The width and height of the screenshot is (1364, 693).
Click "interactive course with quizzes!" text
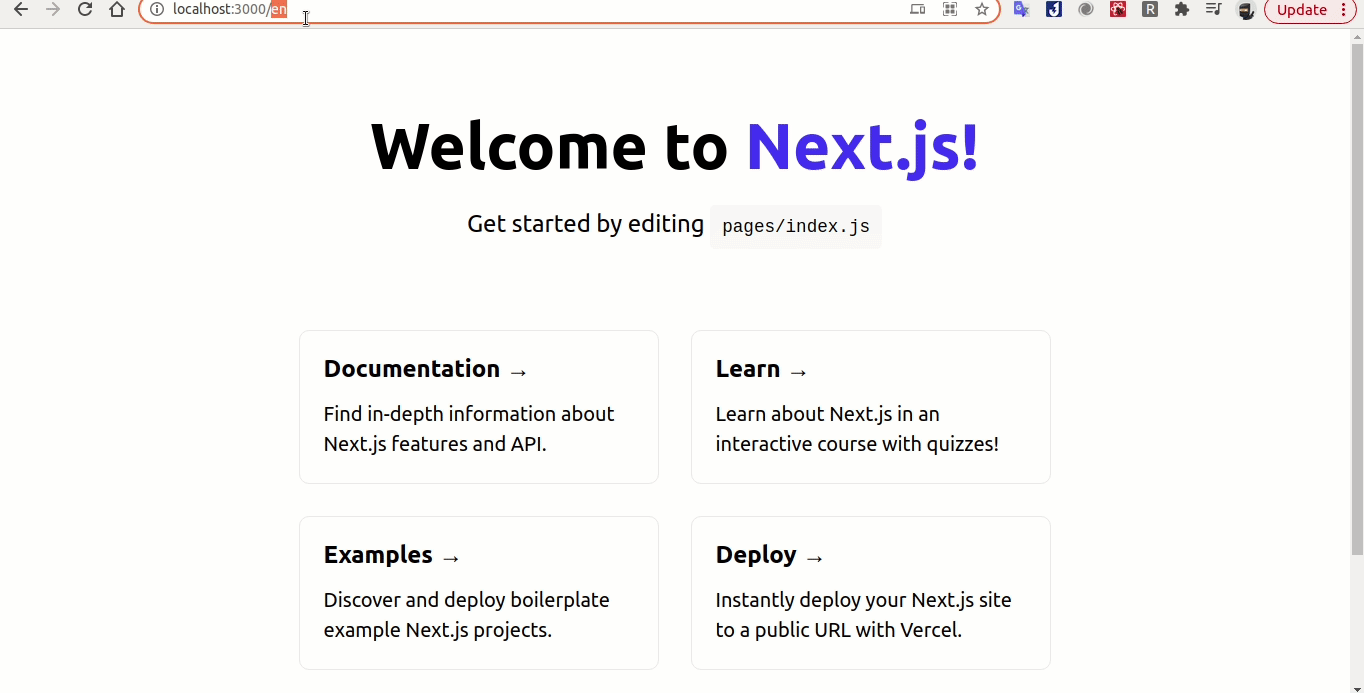click(x=857, y=444)
